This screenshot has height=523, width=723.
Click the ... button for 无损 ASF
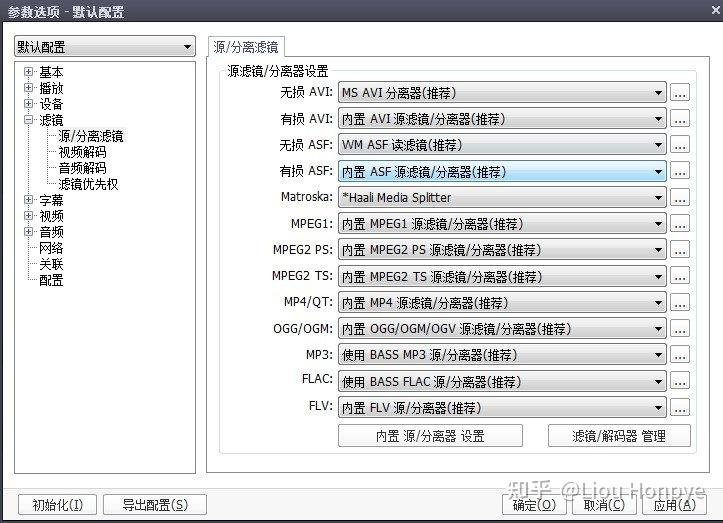680,145
